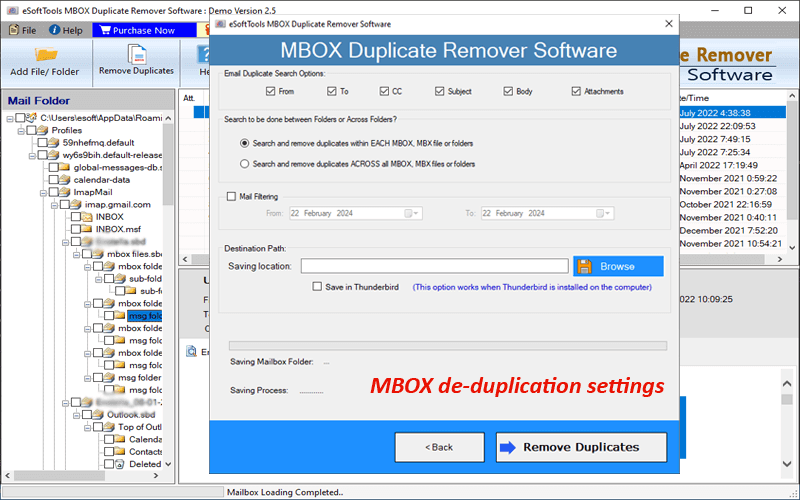Image resolution: width=800 pixels, height=500 pixels.
Task: Toggle the CC search option checkbox
Action: tap(384, 91)
